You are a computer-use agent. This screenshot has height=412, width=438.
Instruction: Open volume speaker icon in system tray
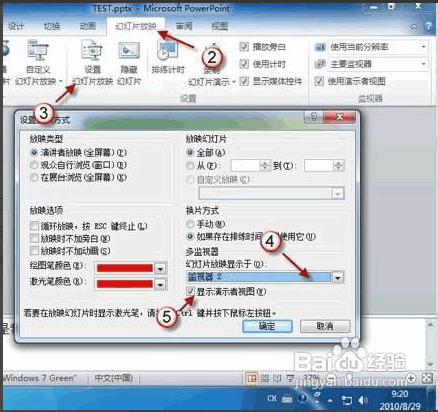point(363,400)
